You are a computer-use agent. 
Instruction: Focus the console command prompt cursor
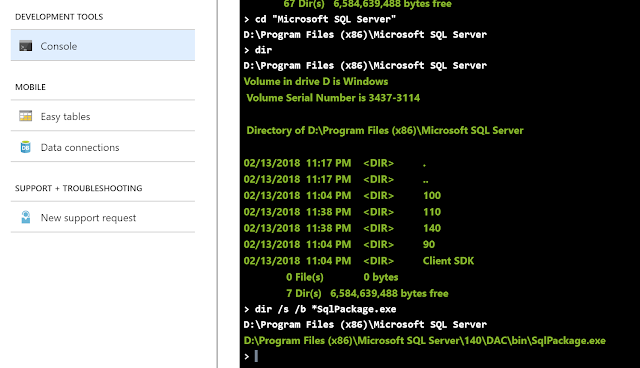point(256,356)
